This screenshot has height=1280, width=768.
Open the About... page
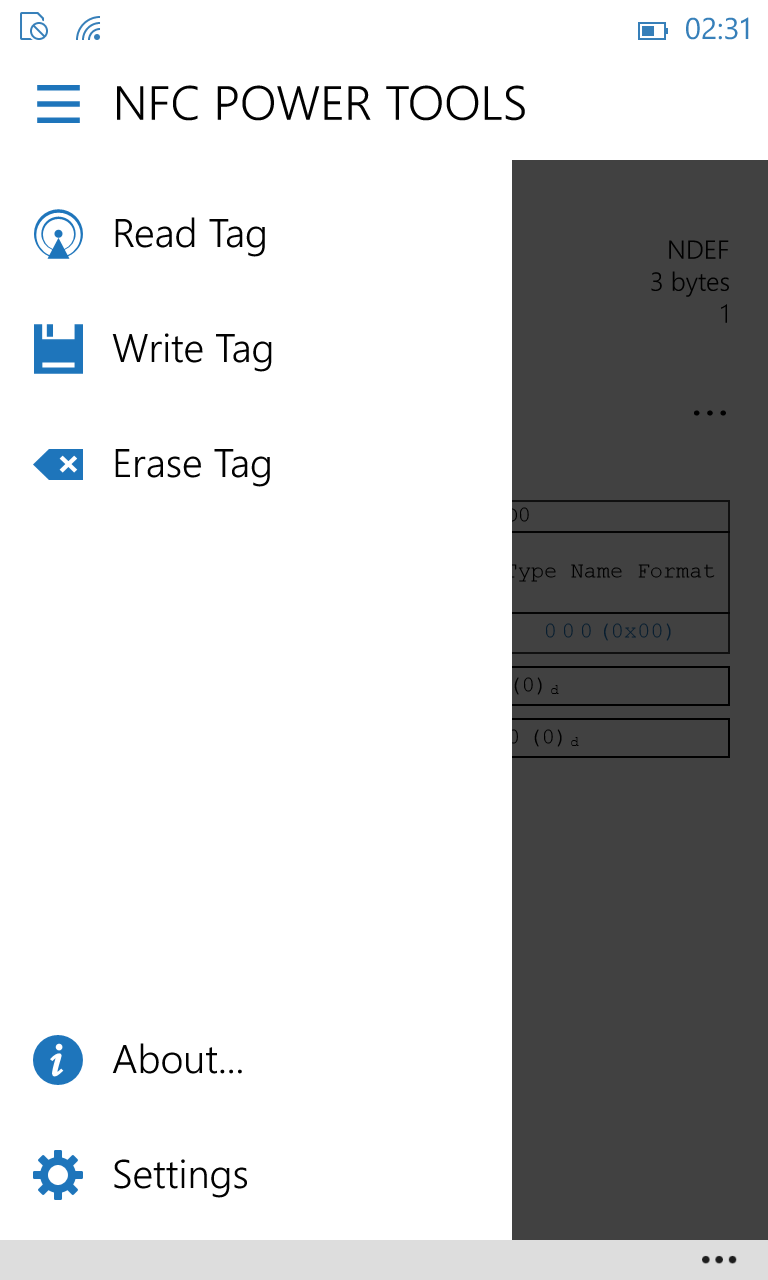tap(177, 1059)
